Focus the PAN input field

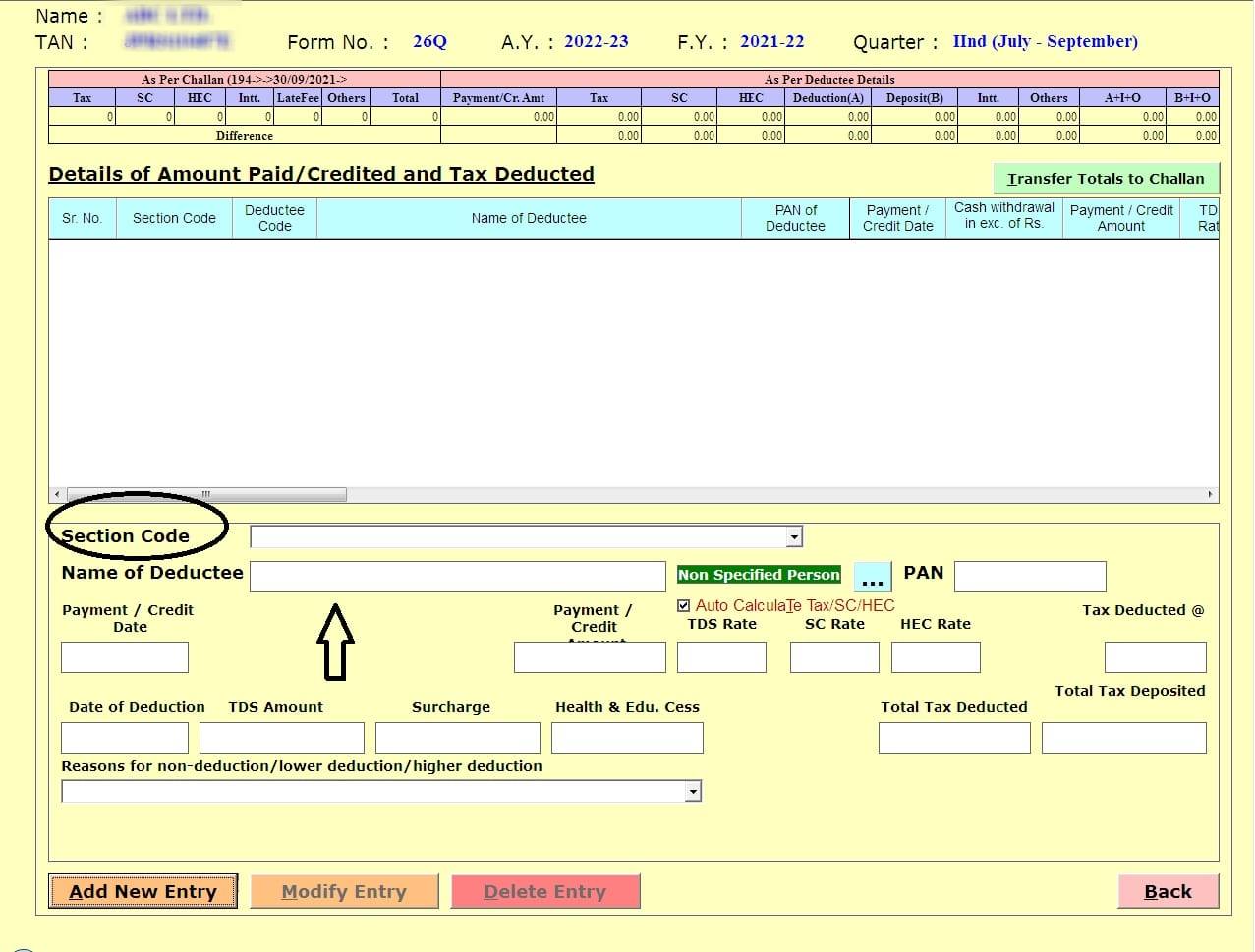coord(1029,577)
